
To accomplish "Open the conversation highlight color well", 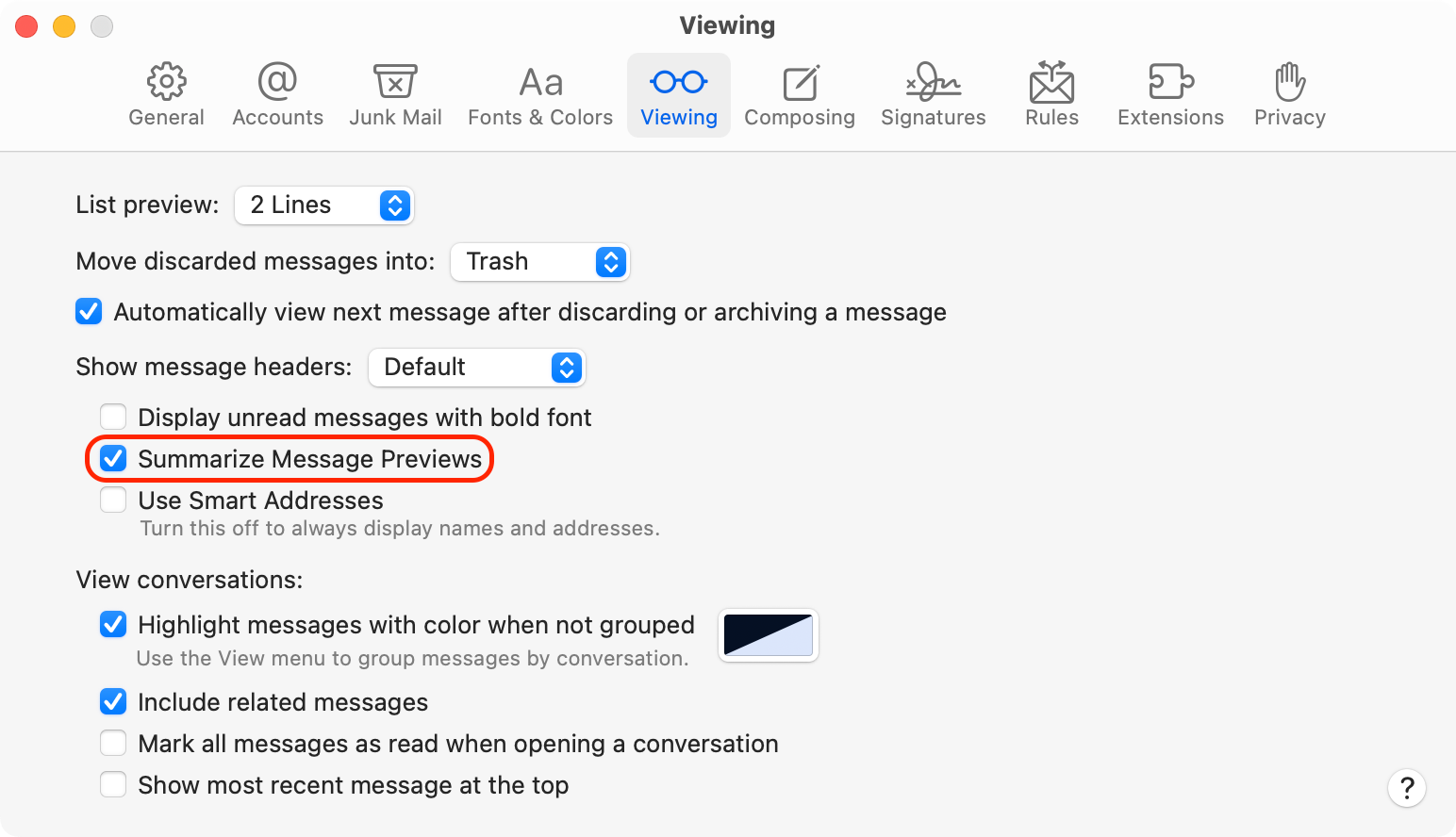I will (768, 635).
